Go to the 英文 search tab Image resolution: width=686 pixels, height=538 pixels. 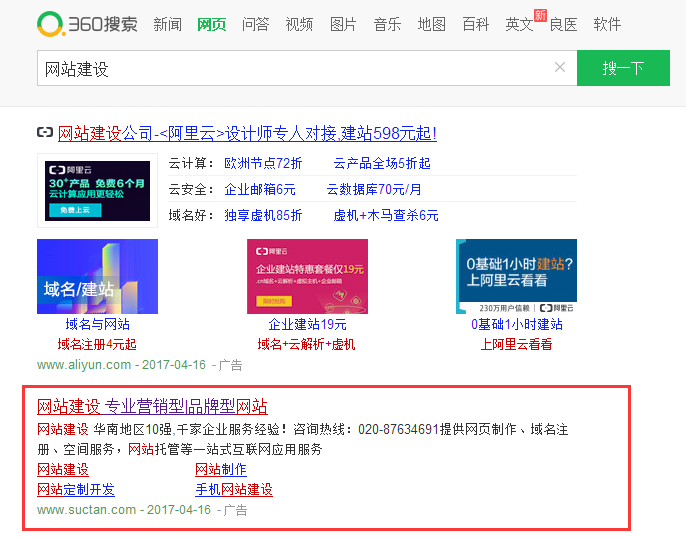coord(519,25)
